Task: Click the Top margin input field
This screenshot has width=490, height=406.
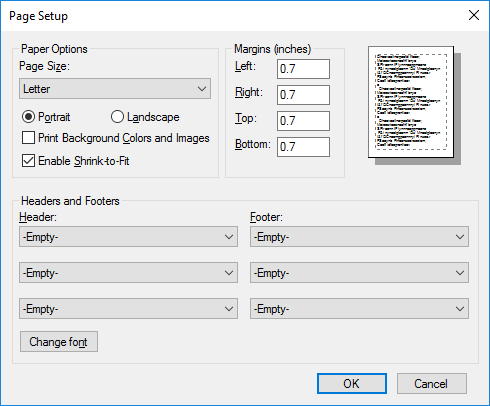Action: point(303,121)
